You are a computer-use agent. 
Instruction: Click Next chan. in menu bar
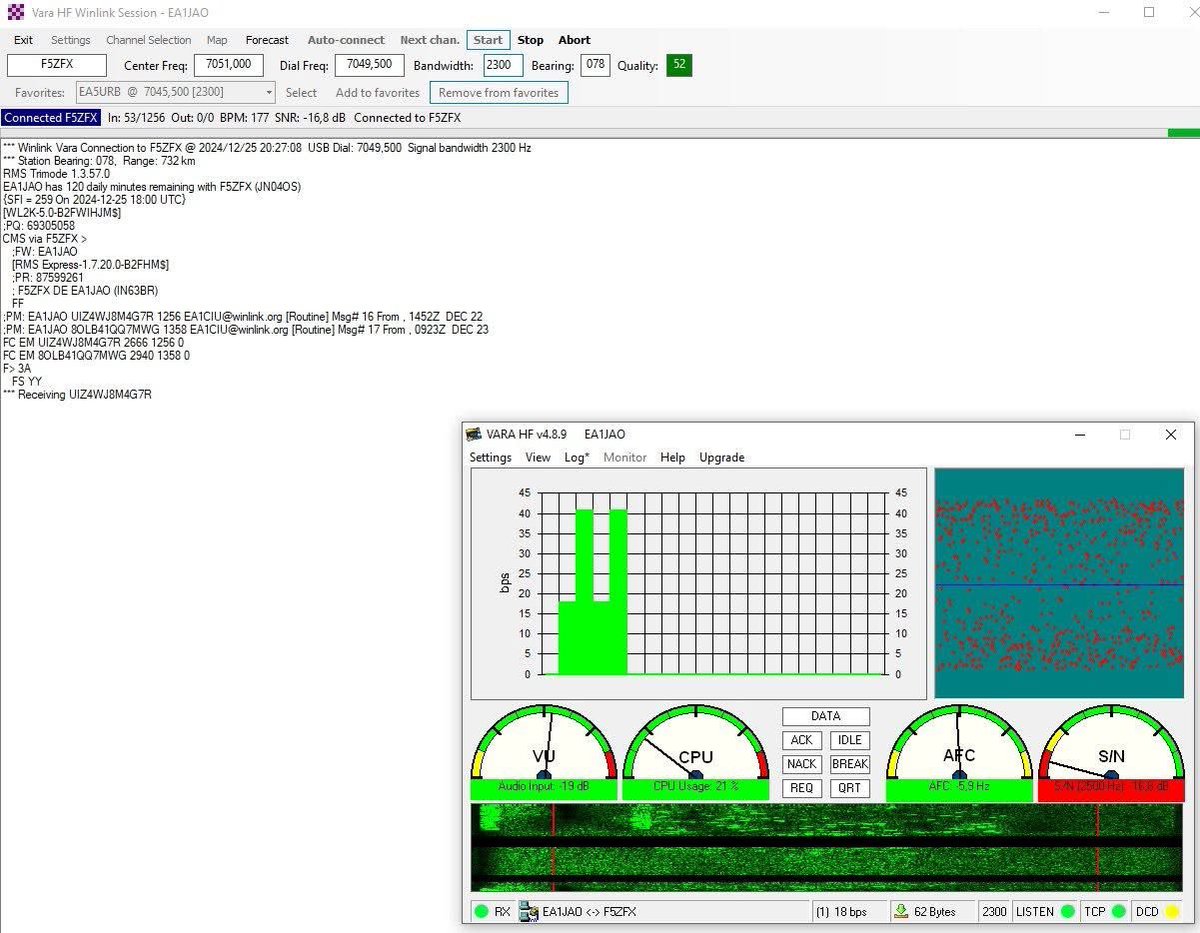(x=430, y=40)
